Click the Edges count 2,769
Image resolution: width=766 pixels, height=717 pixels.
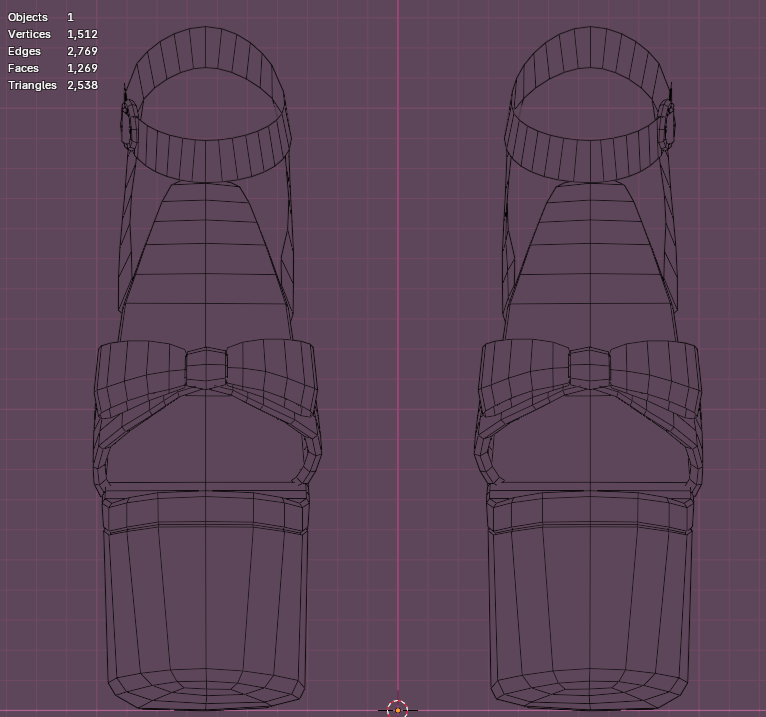83,51
